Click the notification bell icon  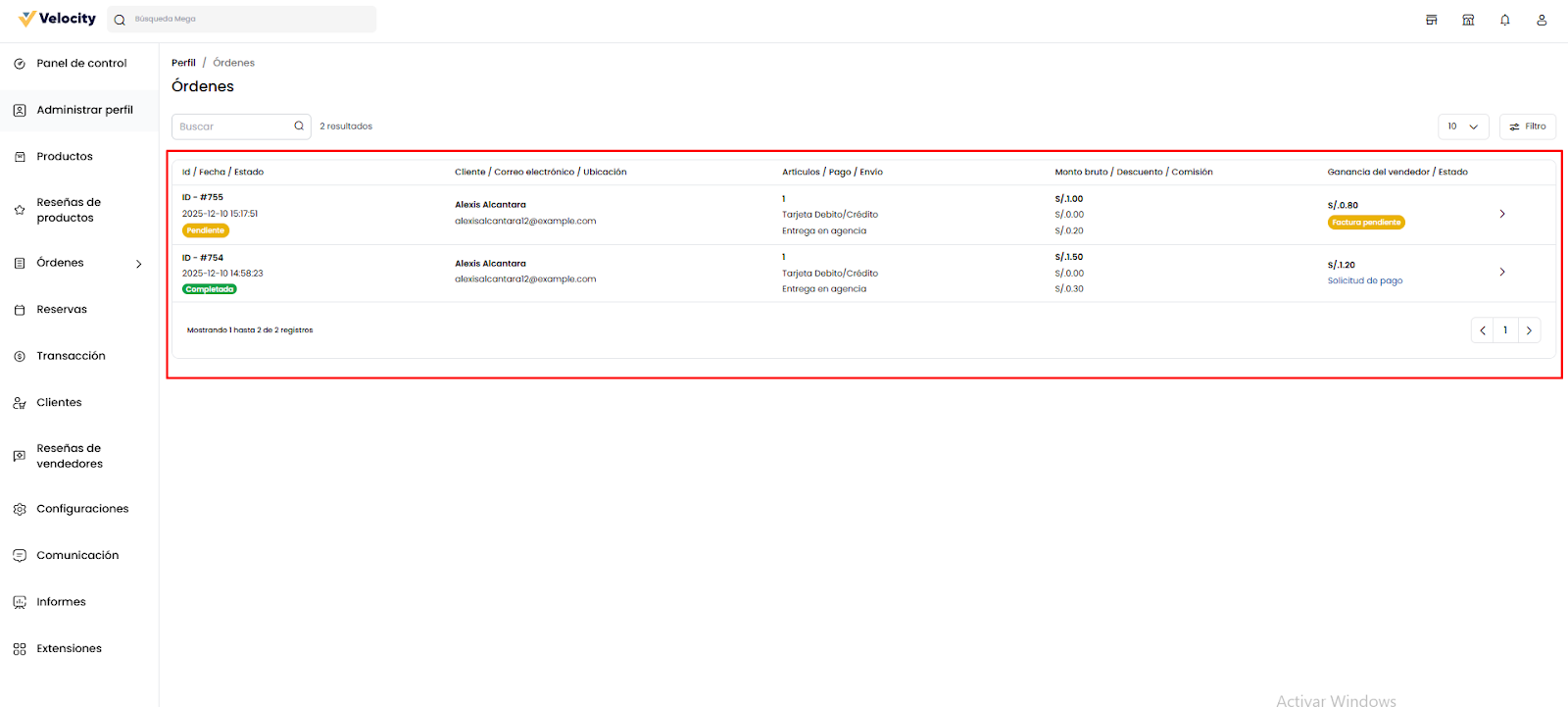click(1504, 20)
